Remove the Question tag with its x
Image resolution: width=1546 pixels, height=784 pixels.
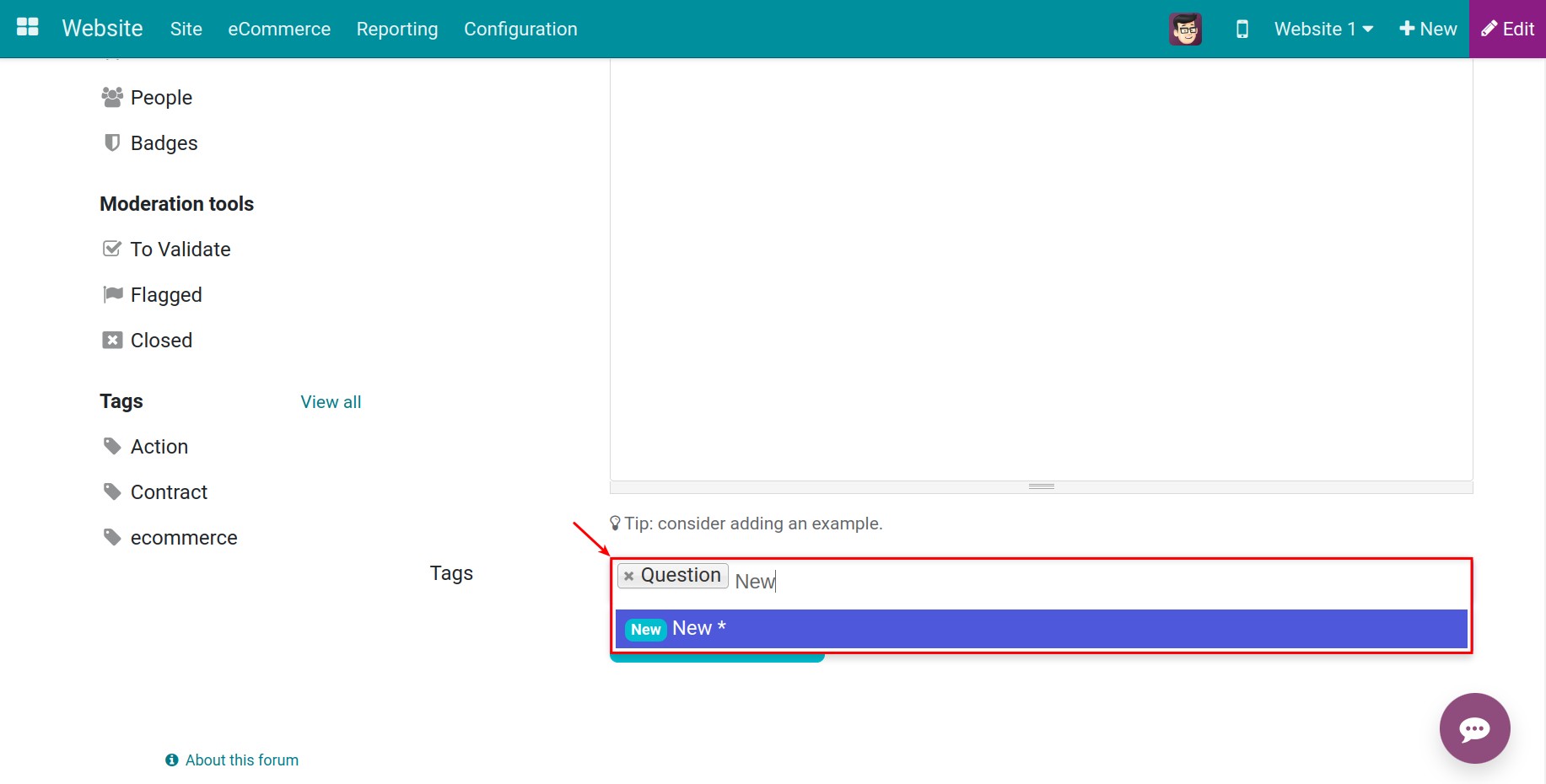[629, 575]
